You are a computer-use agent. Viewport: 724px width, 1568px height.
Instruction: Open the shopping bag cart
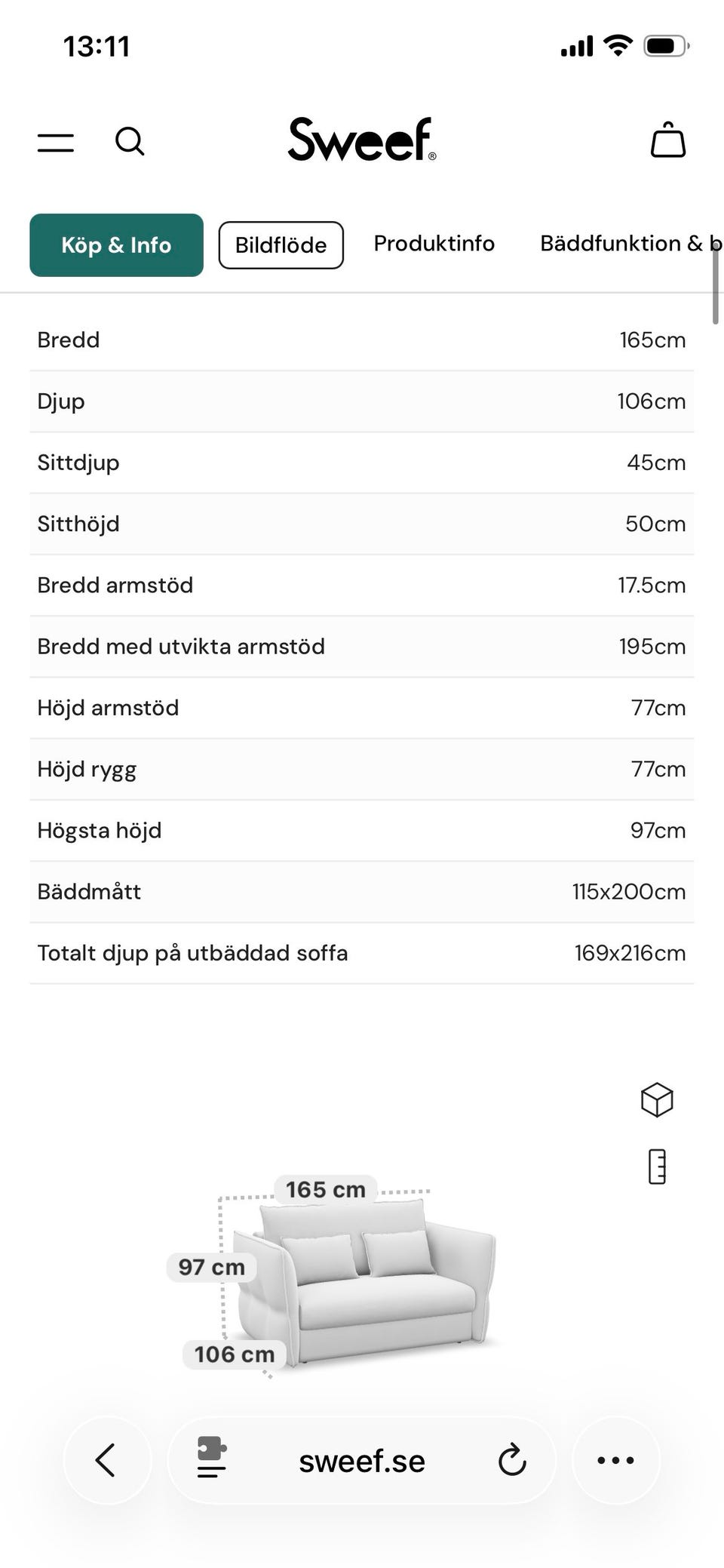pos(667,140)
